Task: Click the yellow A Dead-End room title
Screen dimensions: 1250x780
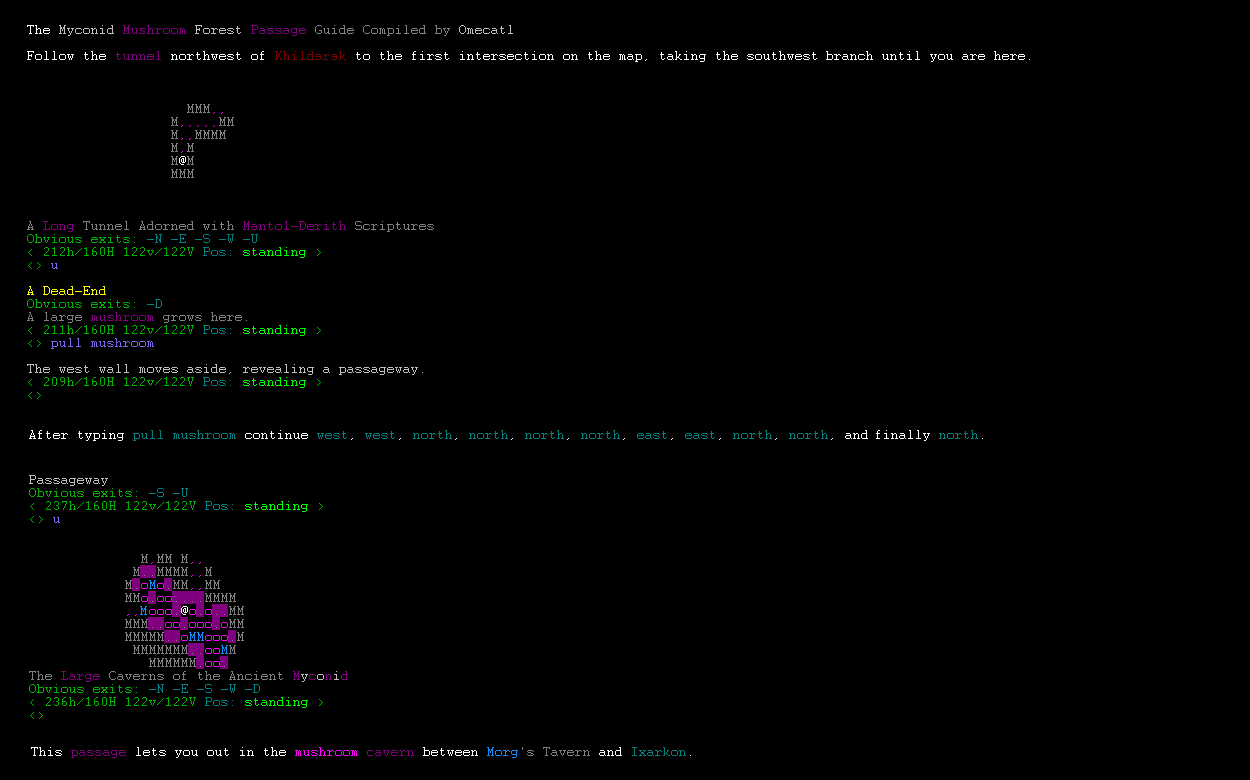Action: click(x=66, y=291)
